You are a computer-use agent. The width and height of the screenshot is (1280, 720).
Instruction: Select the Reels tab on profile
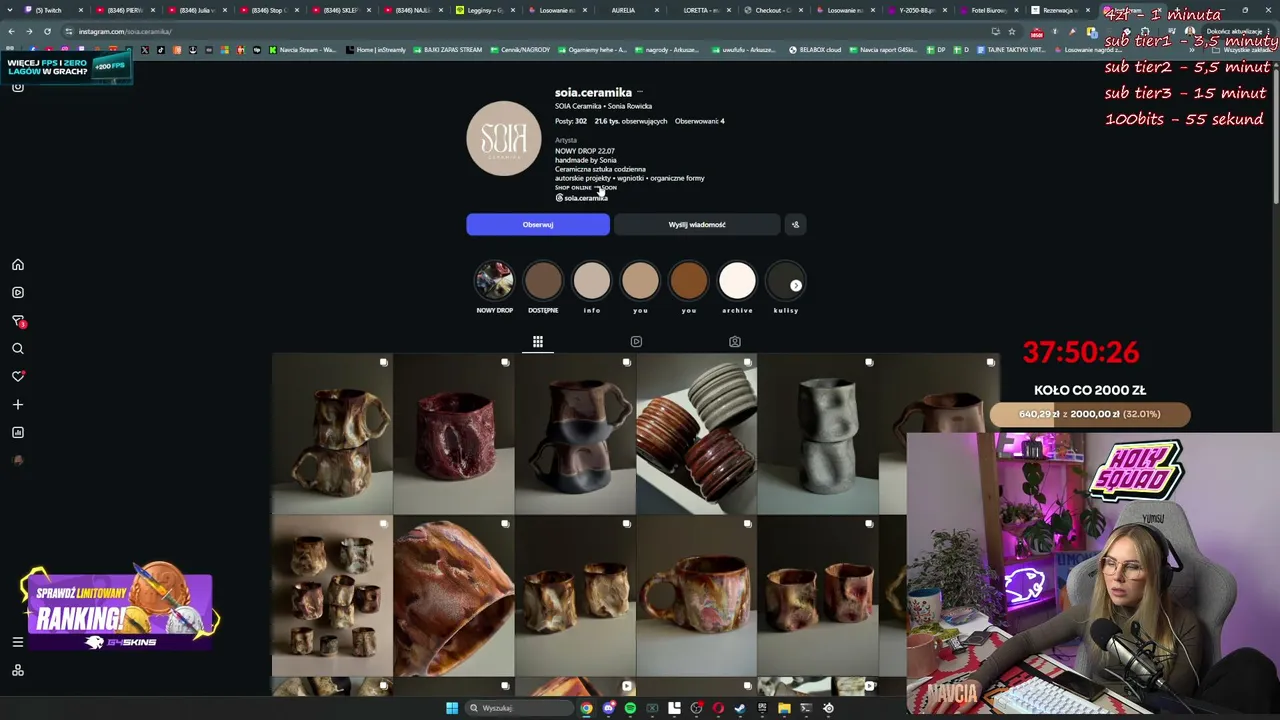point(636,342)
